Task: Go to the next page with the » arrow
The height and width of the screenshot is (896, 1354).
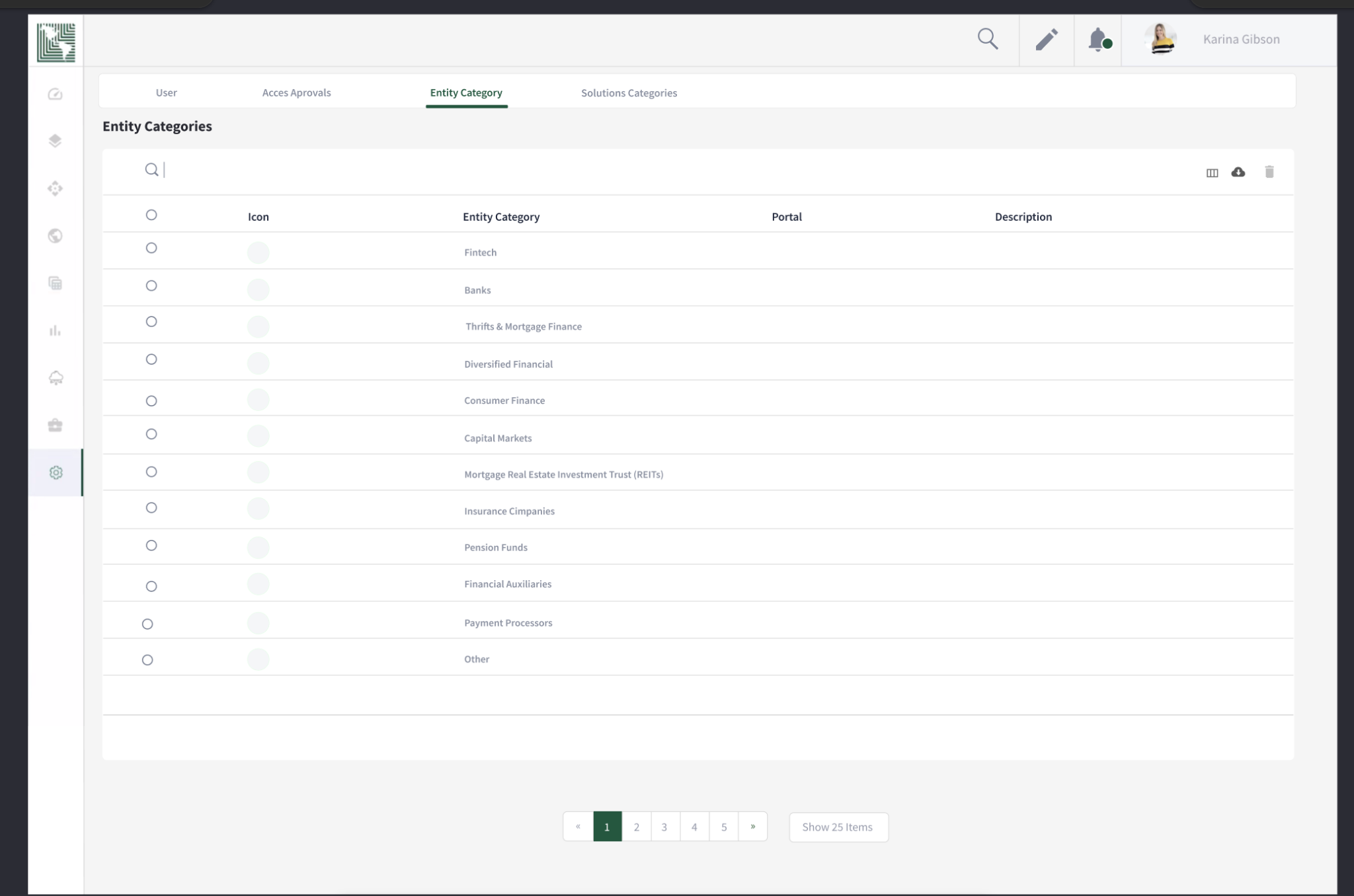Action: (752, 826)
